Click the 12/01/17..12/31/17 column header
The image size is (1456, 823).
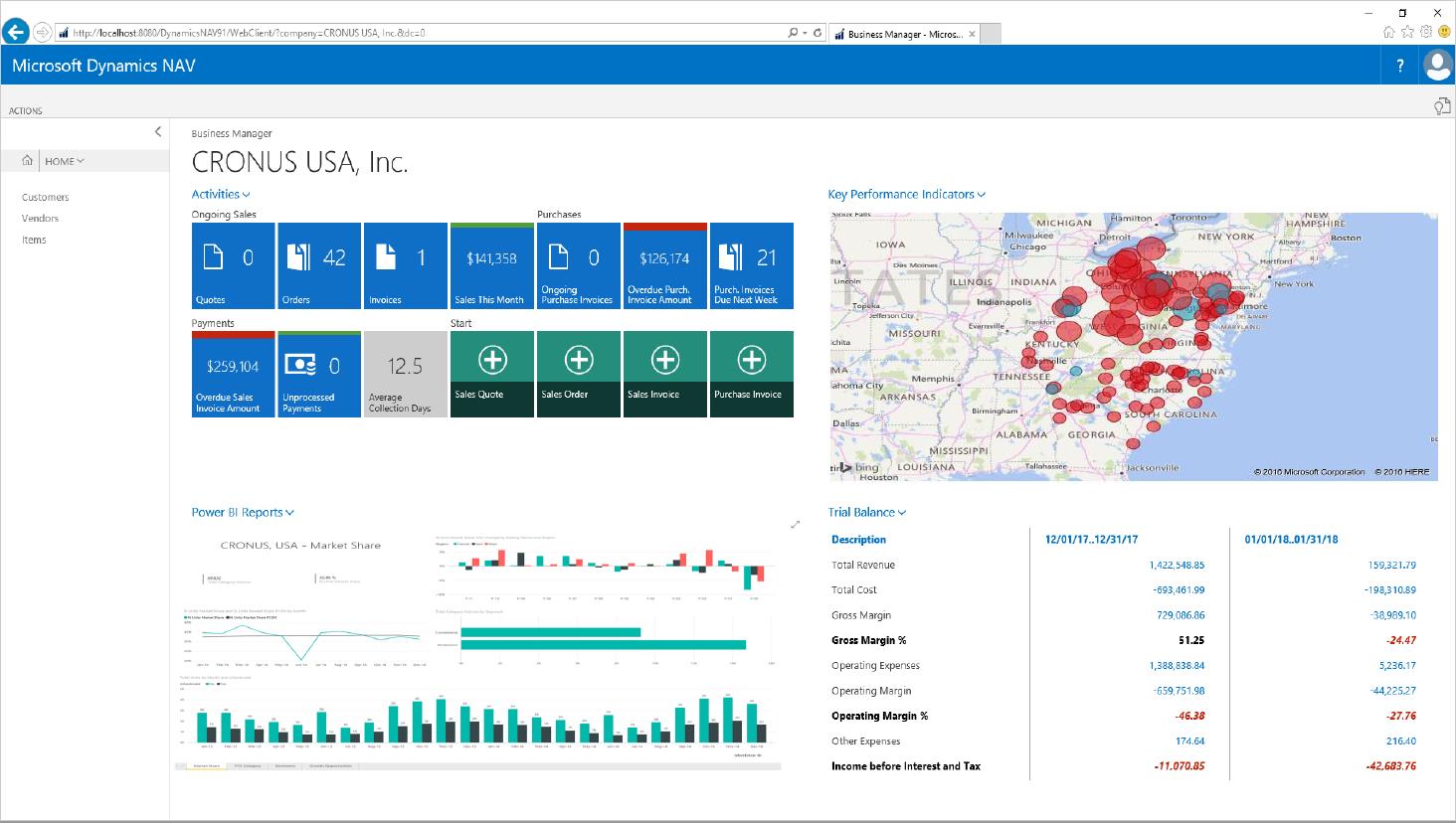(x=1091, y=540)
